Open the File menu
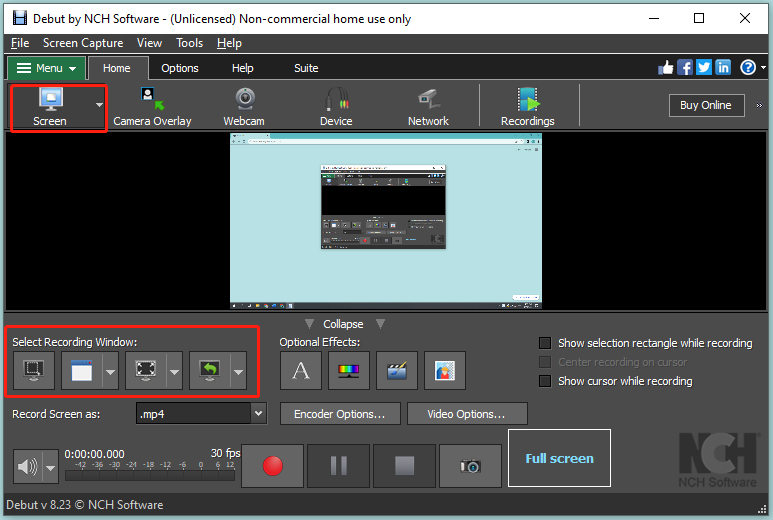The image size is (773, 520). [20, 43]
